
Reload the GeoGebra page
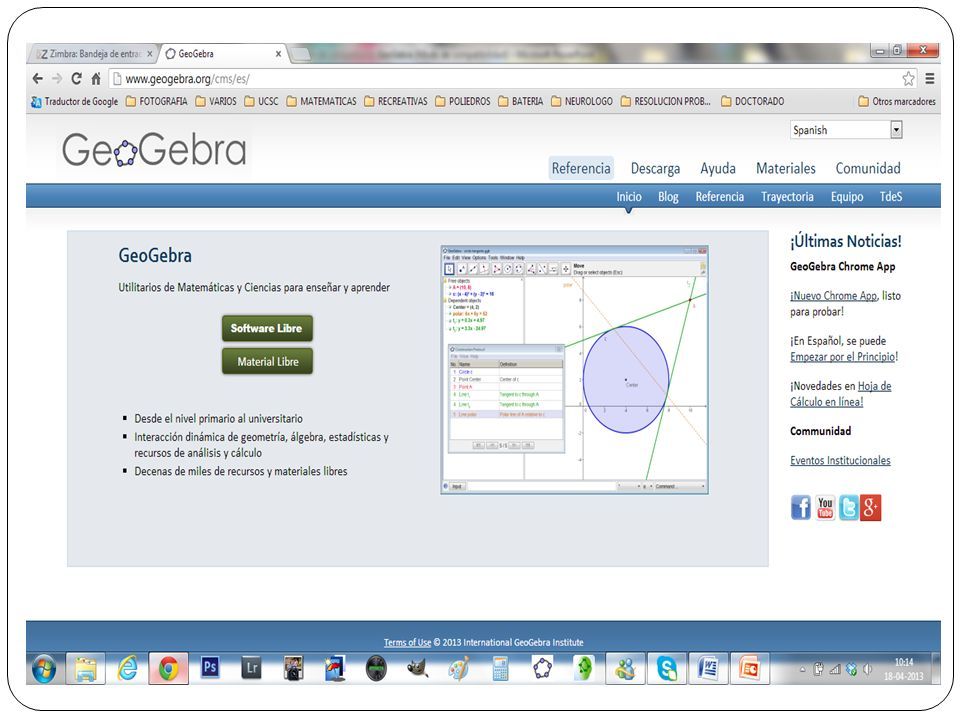point(77,78)
